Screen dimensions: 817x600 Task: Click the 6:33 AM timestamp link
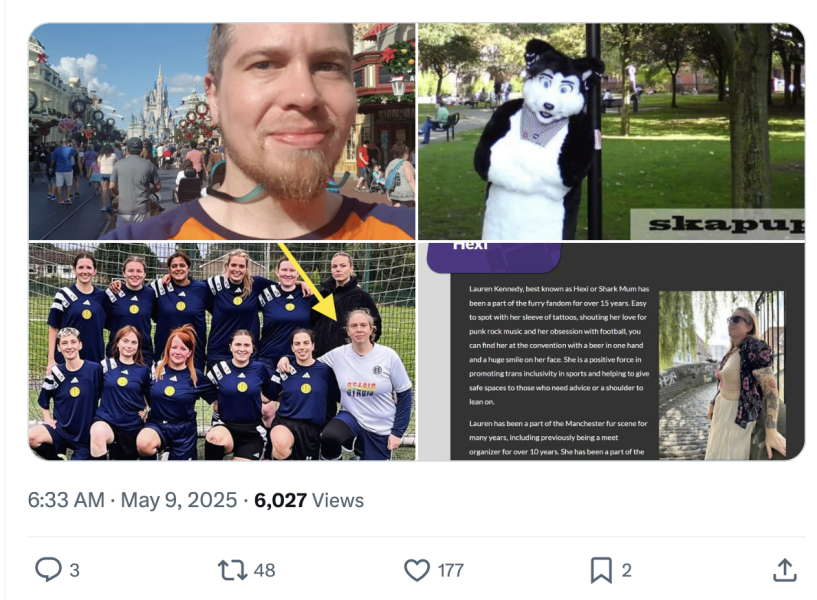[66, 500]
